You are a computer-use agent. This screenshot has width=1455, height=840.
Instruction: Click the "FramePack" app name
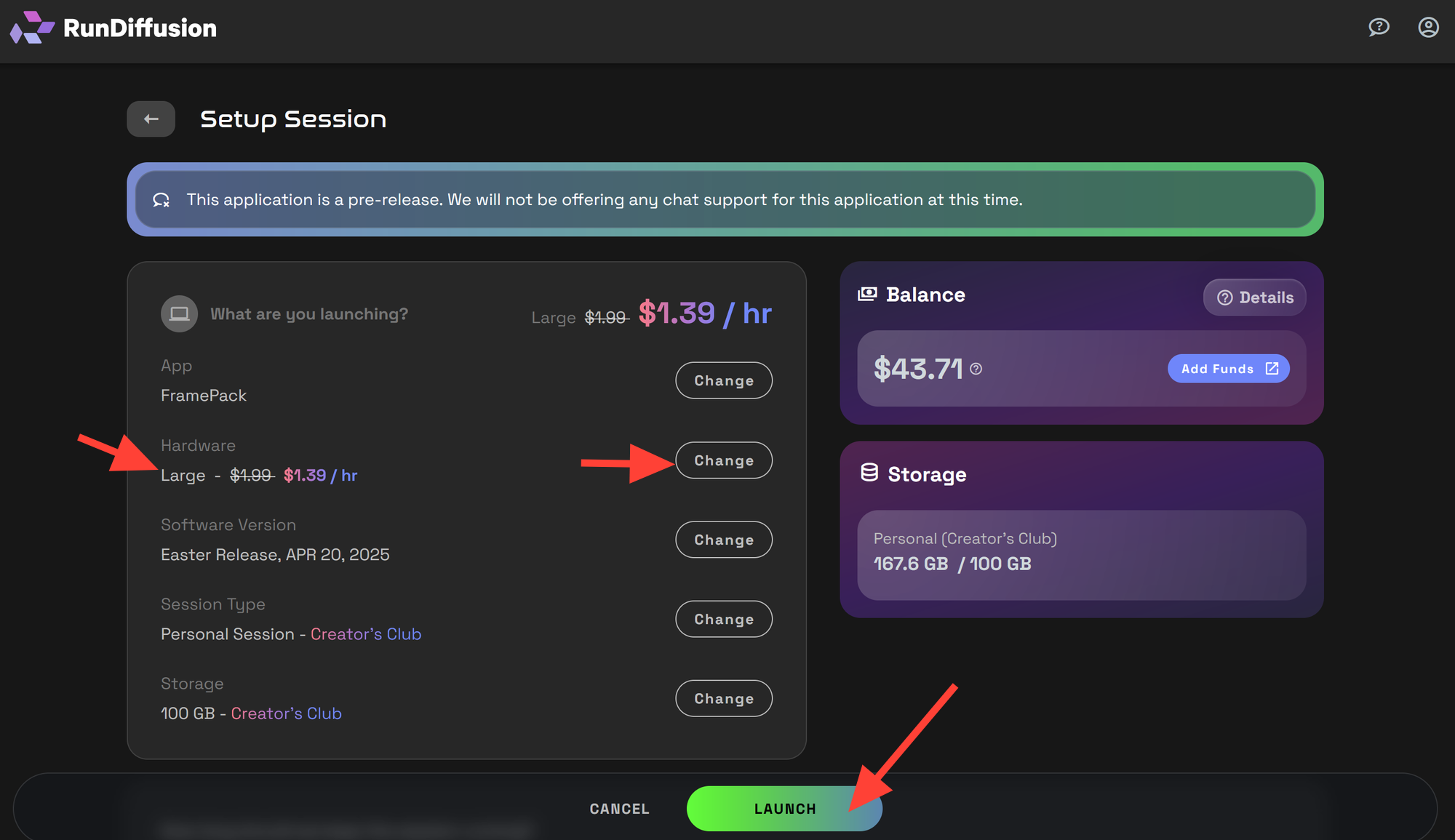point(204,396)
